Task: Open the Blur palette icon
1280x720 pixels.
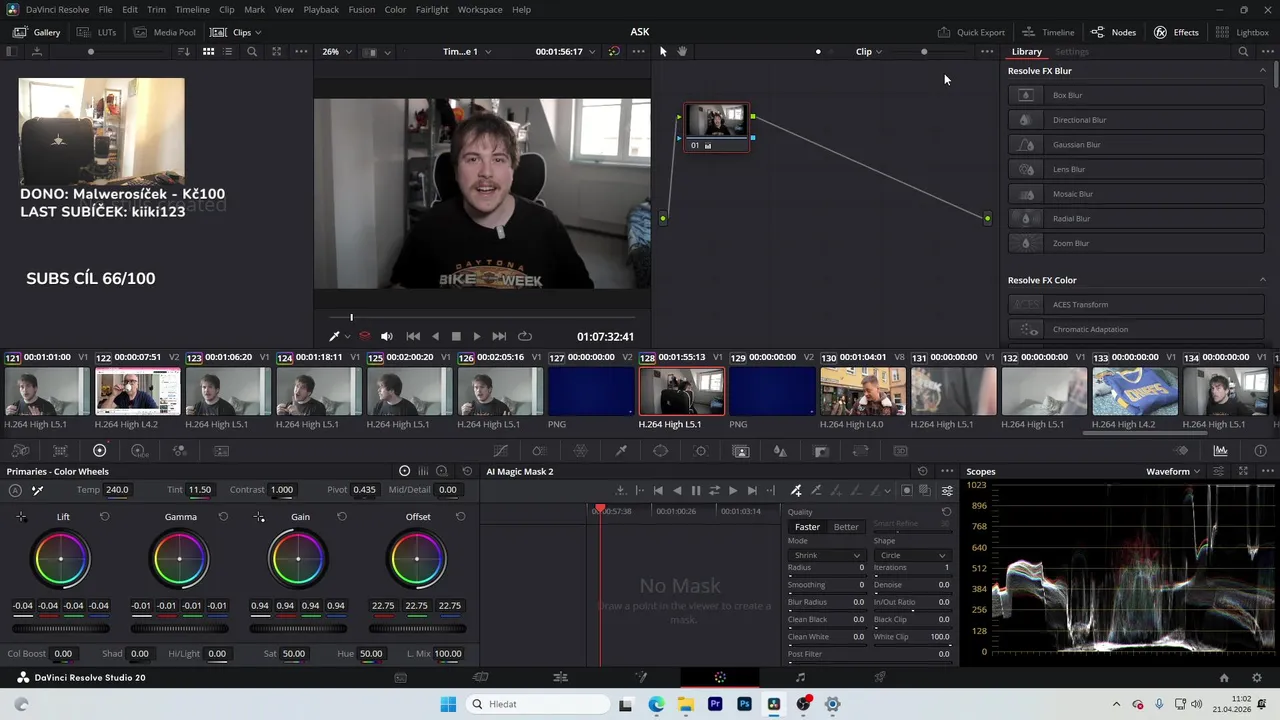Action: point(781,451)
